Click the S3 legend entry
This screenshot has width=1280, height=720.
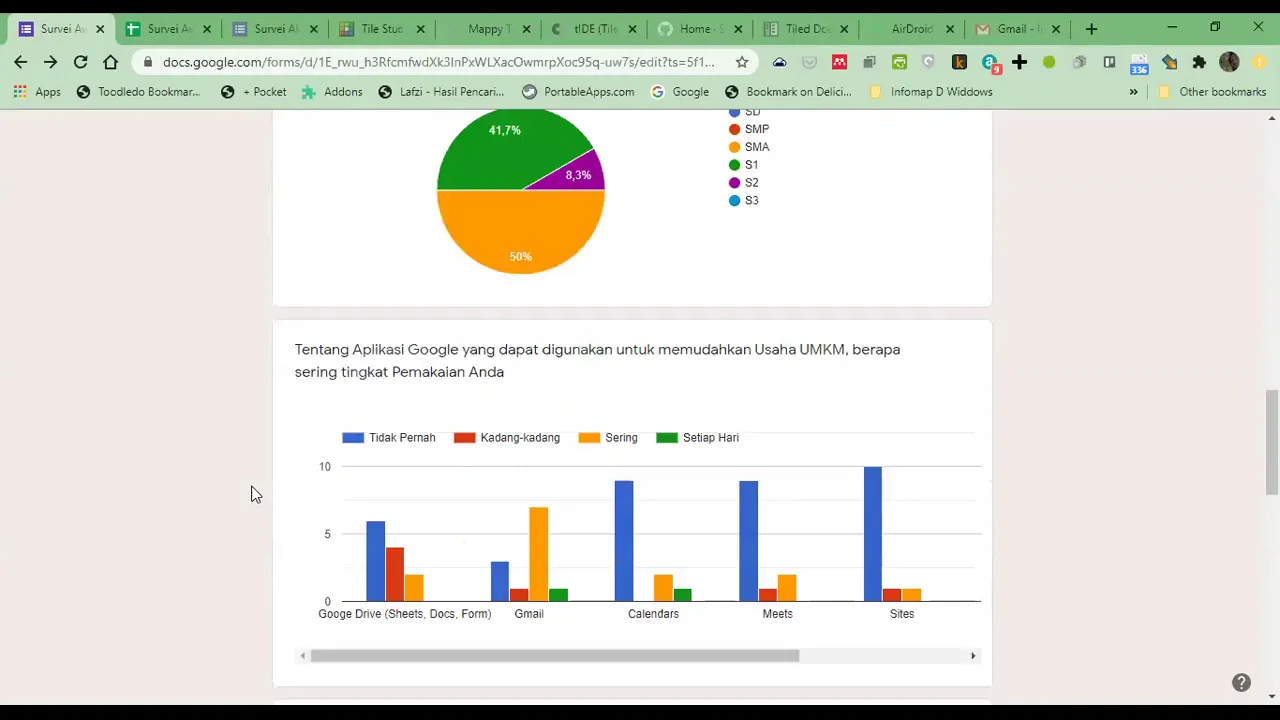coord(743,201)
